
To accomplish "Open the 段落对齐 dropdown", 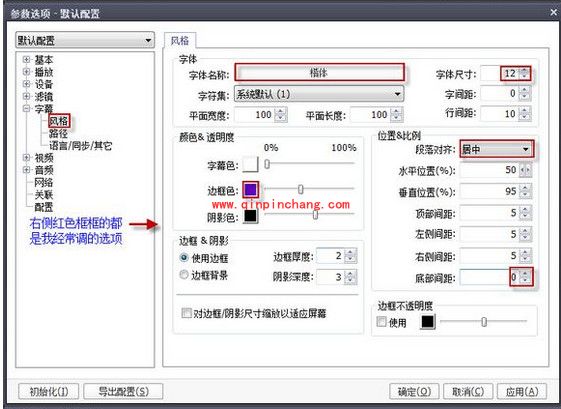I will [x=497, y=149].
